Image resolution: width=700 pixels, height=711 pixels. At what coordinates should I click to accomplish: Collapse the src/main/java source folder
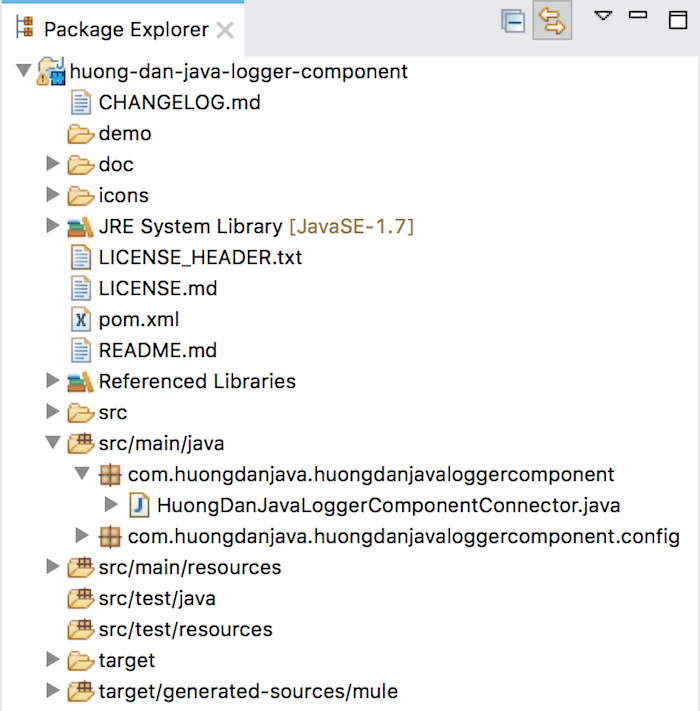click(x=53, y=442)
